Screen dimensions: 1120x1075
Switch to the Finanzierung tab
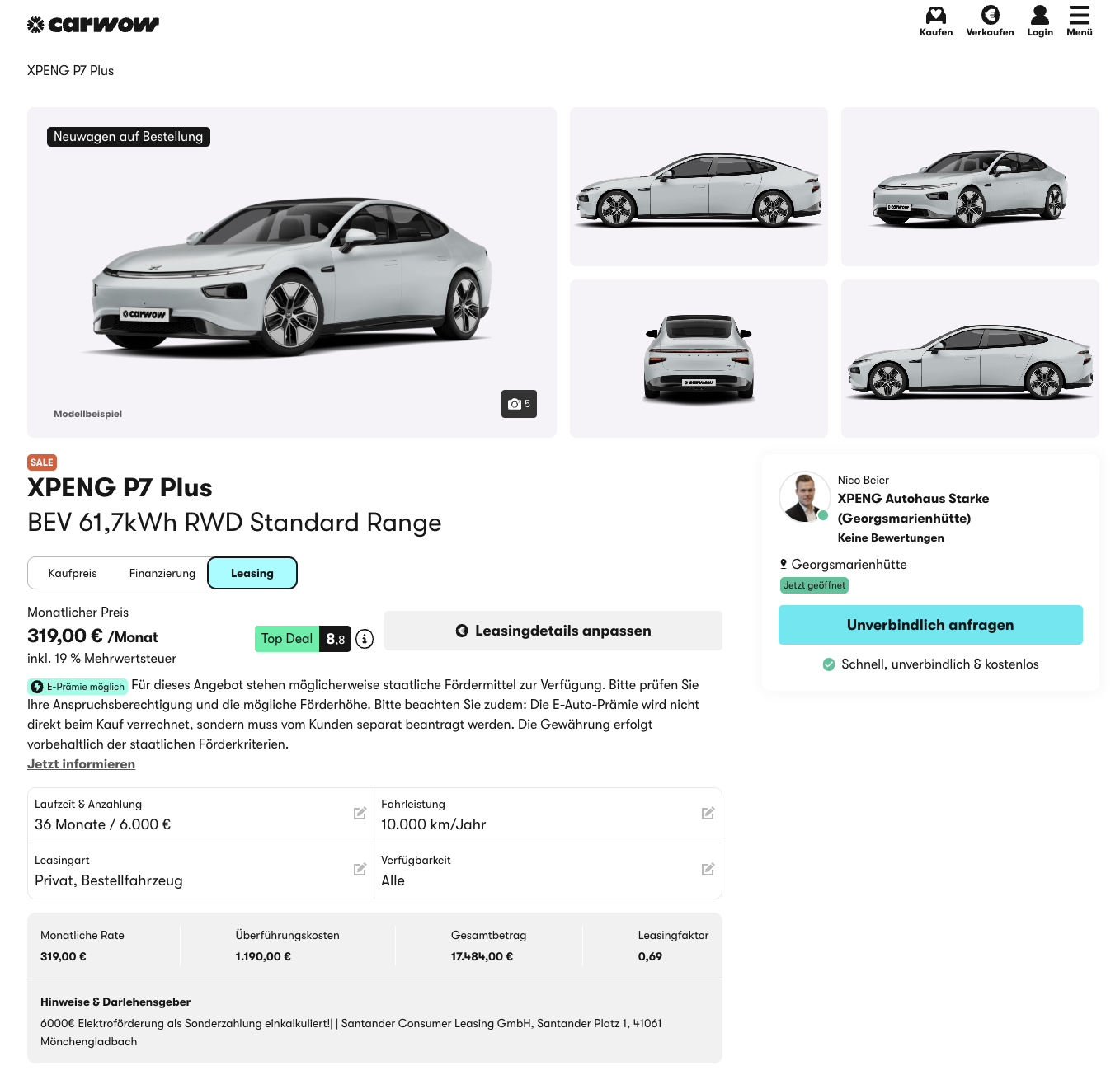(162, 573)
